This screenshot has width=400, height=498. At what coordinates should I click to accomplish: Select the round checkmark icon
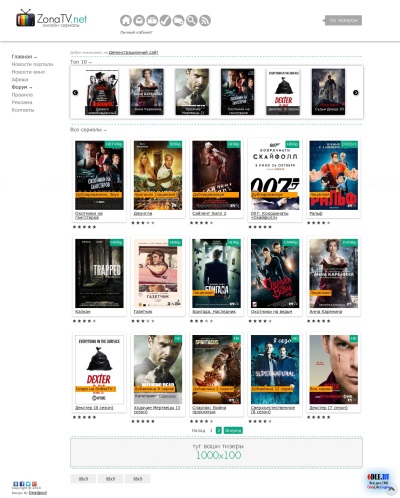tap(165, 21)
